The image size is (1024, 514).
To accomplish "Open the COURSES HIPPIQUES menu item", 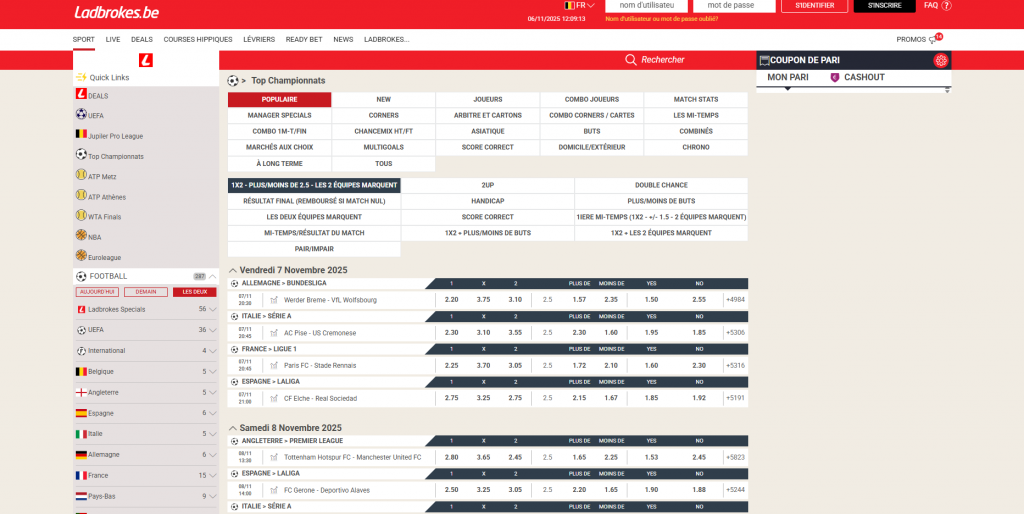I will tap(198, 39).
